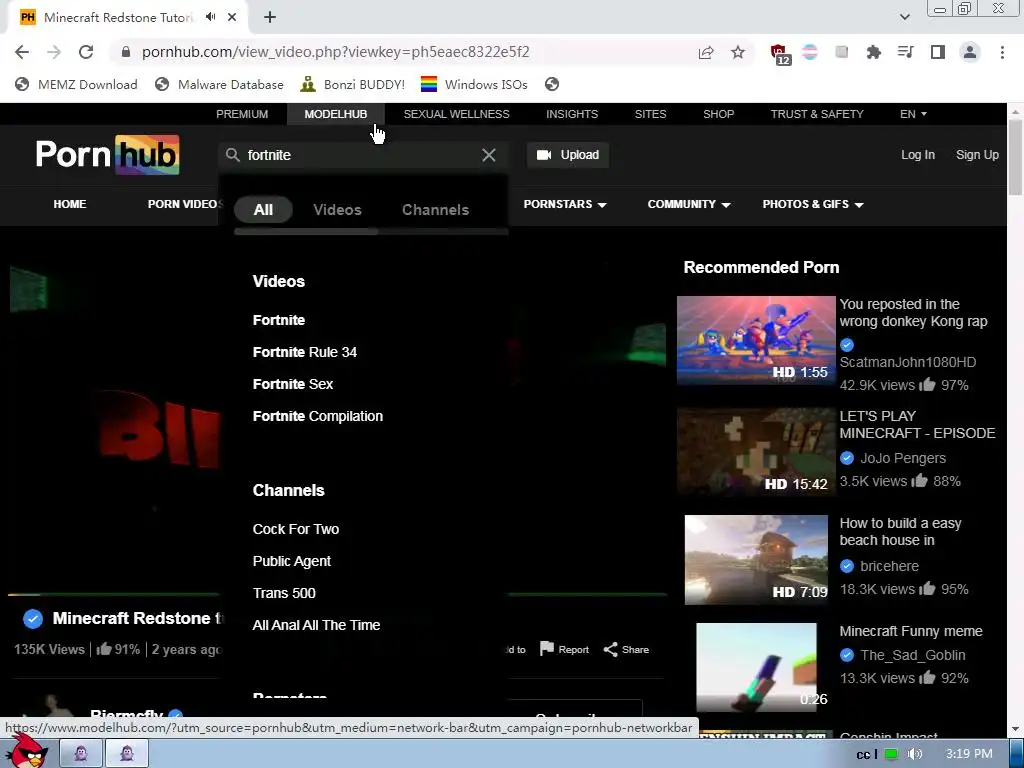1024x768 pixels.
Task: Select the All tab in search suggestions
Action: click(x=263, y=210)
